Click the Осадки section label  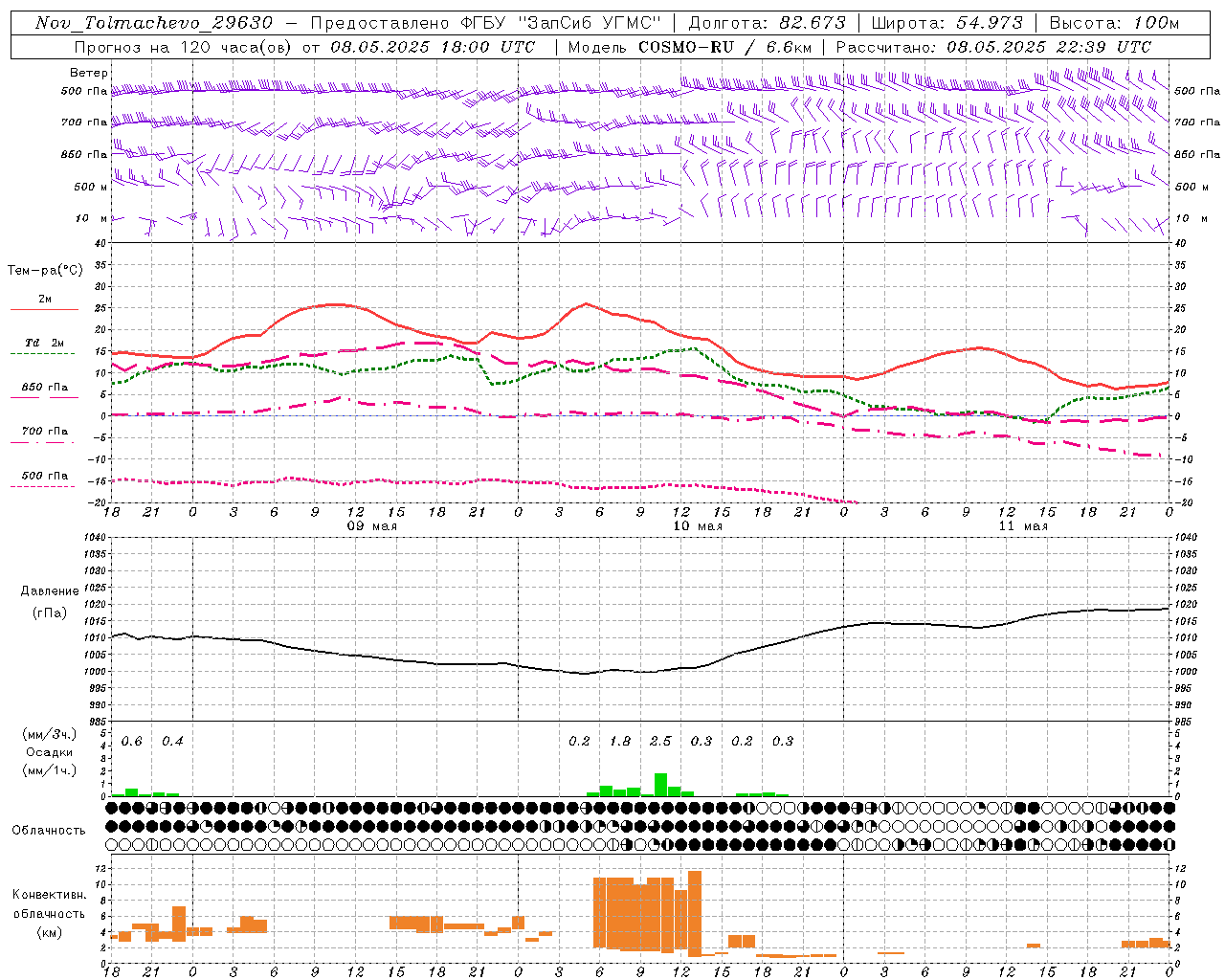[x=49, y=752]
